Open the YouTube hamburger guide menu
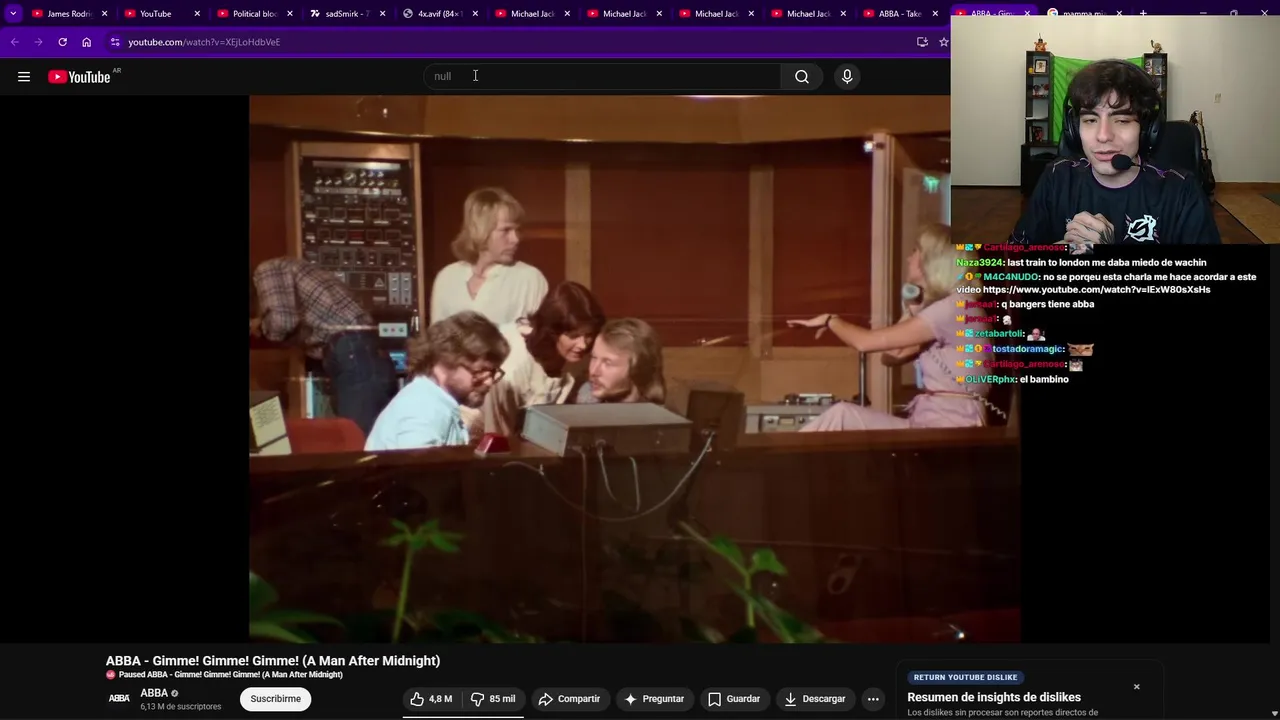Image resolution: width=1280 pixels, height=720 pixels. coord(24,77)
